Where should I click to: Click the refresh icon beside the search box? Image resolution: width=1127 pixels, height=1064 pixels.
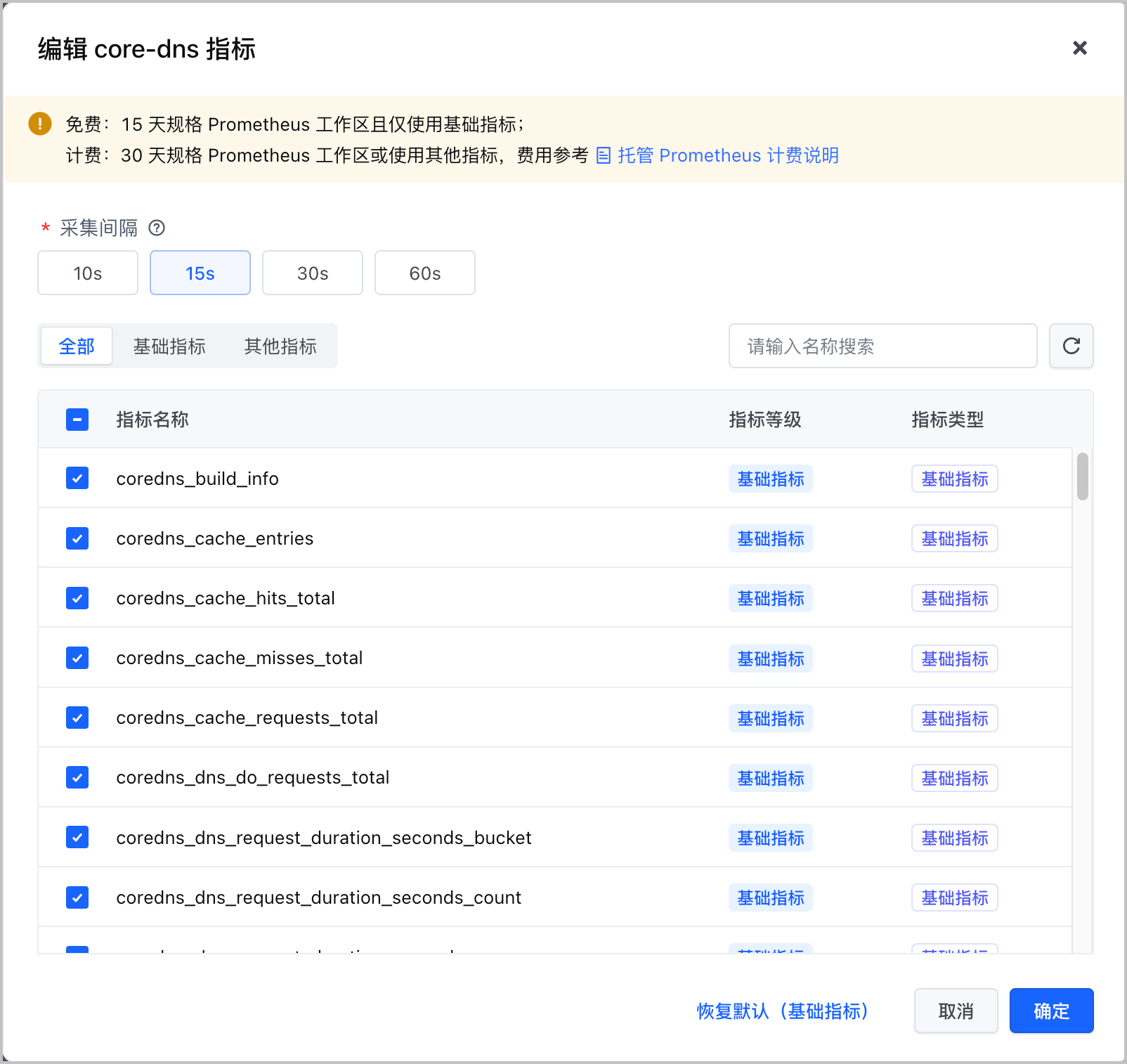pos(1071,346)
